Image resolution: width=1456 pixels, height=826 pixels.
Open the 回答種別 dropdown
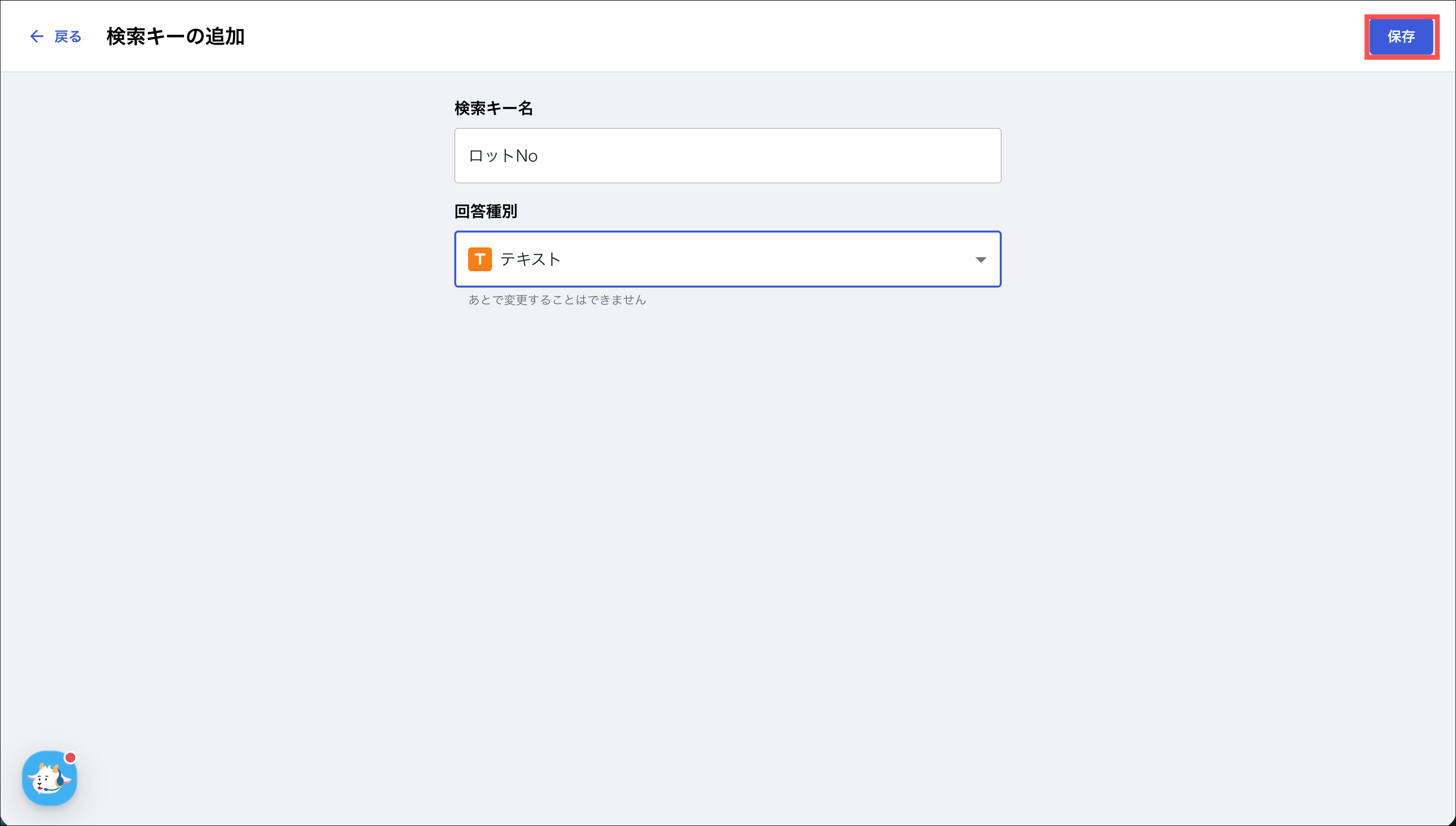727,259
